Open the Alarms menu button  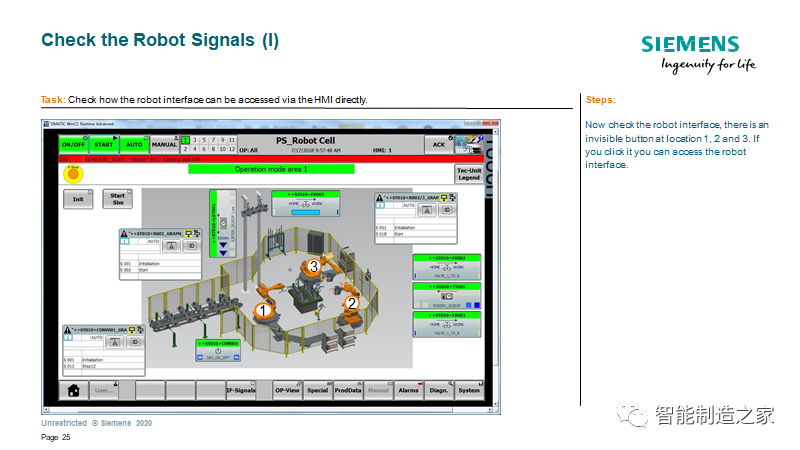pos(409,390)
